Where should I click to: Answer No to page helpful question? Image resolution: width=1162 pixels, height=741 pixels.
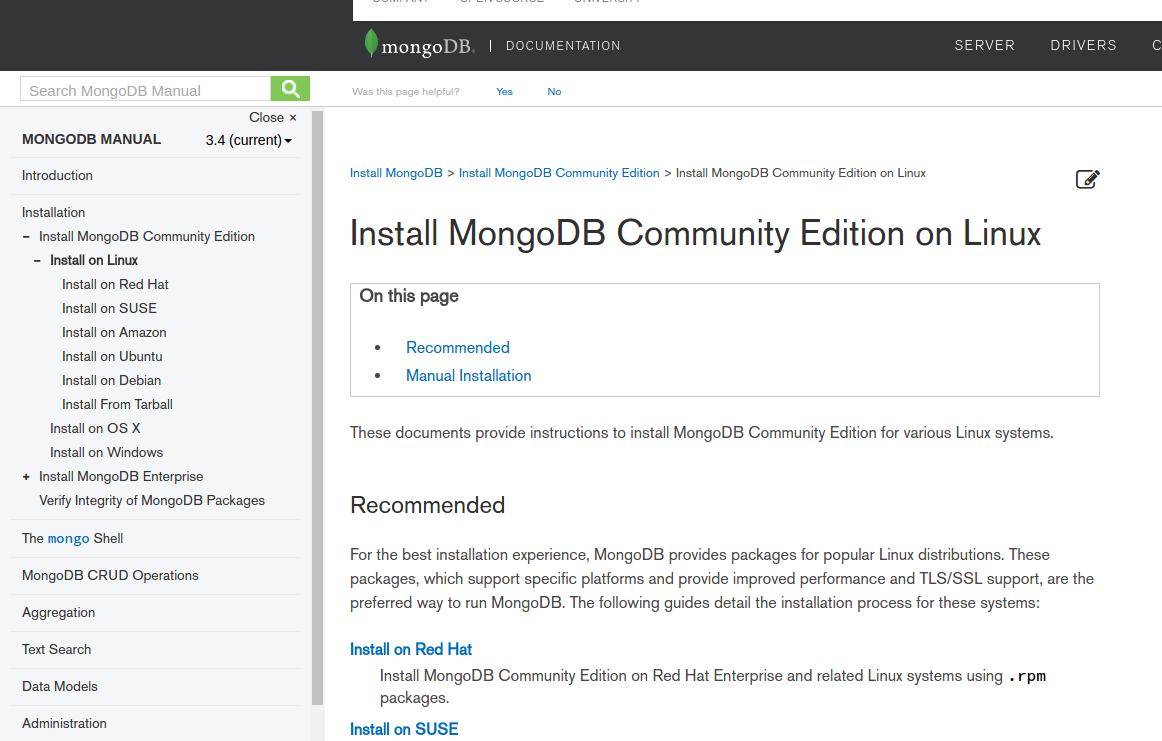[x=554, y=91]
